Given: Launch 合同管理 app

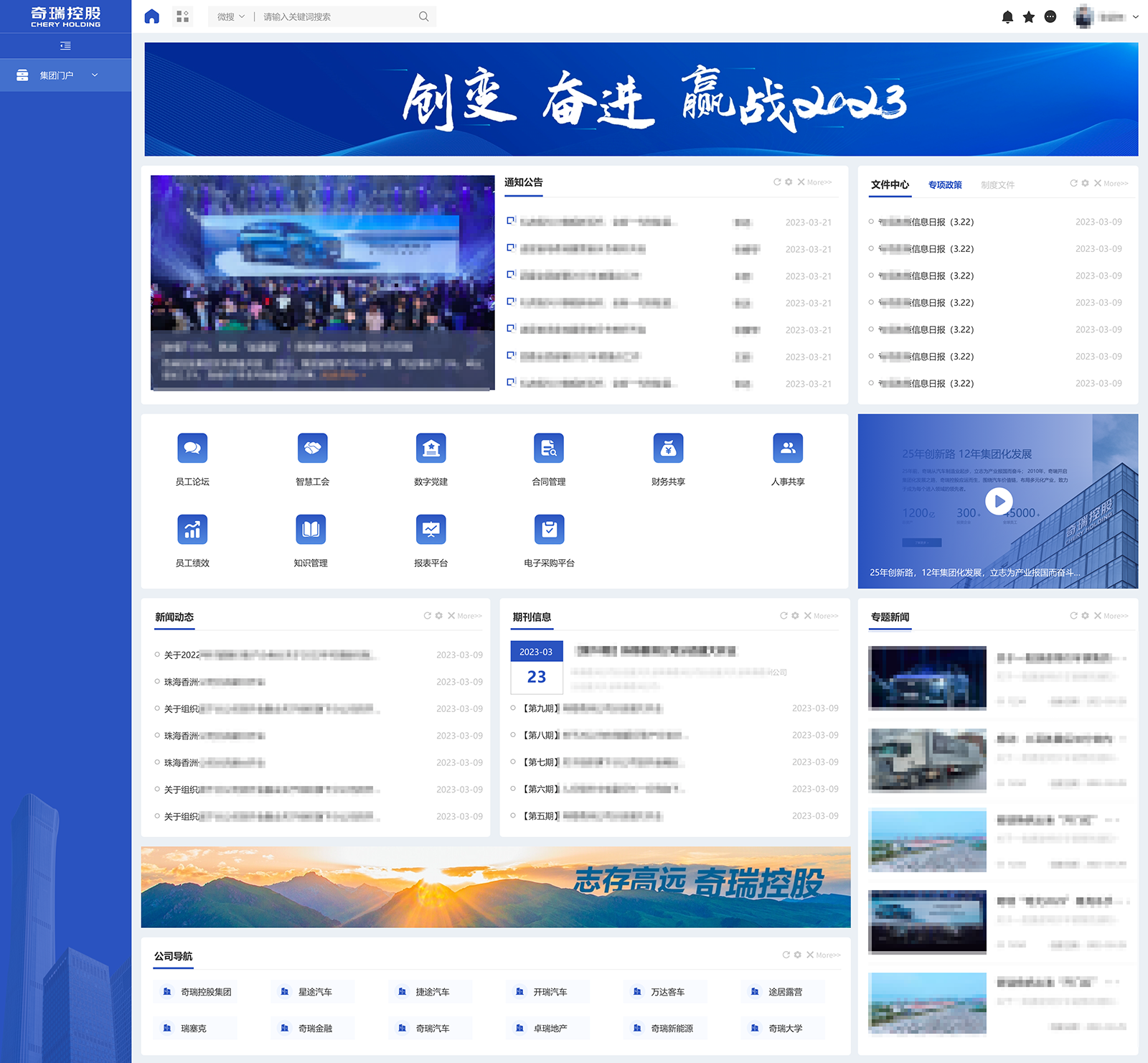Looking at the screenshot, I should point(549,460).
